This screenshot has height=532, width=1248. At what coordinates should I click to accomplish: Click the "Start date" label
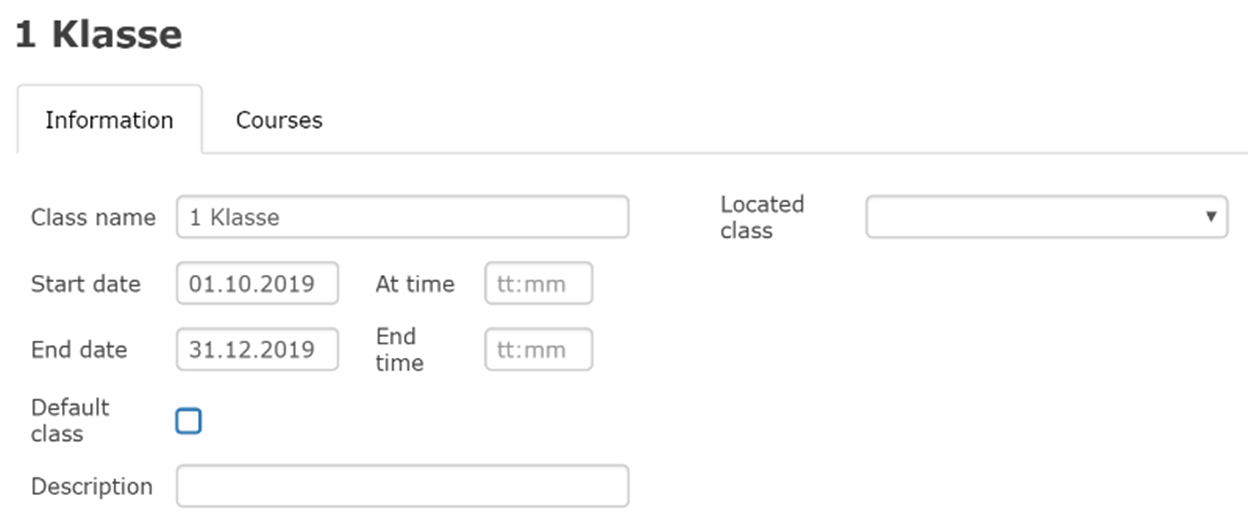click(x=86, y=284)
